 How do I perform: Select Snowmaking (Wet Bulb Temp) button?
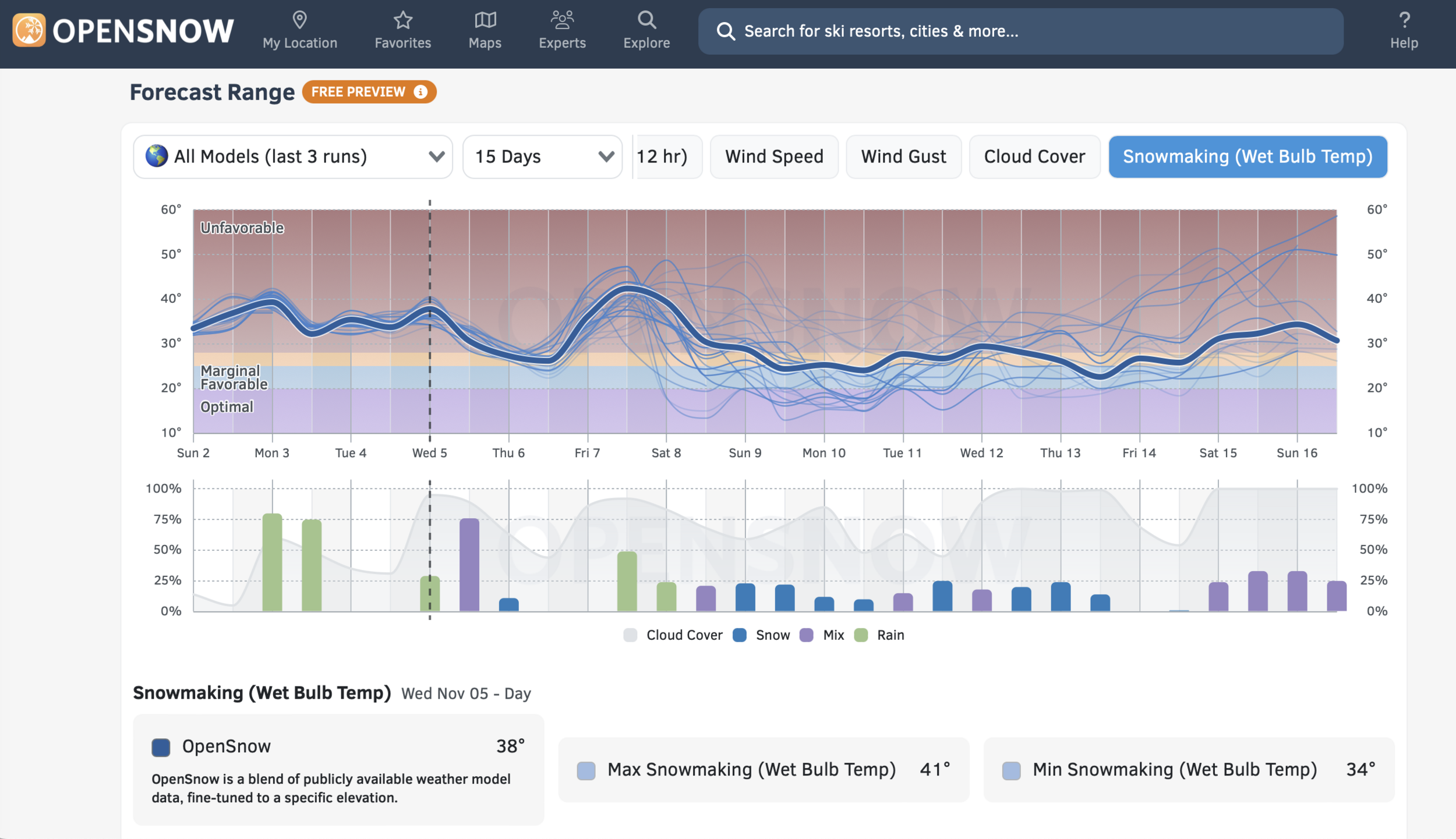pos(1247,157)
